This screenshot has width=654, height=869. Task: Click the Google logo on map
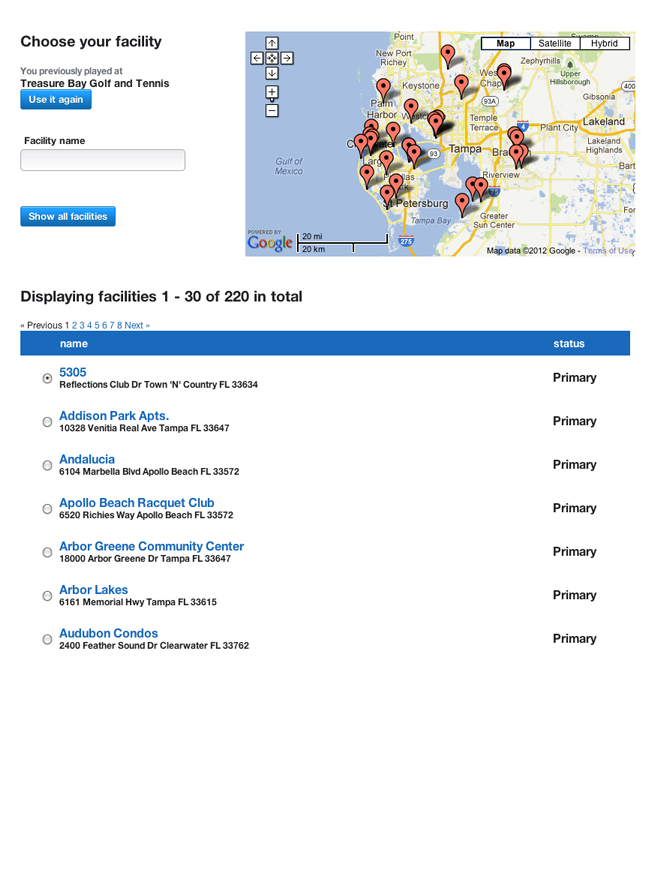point(270,243)
